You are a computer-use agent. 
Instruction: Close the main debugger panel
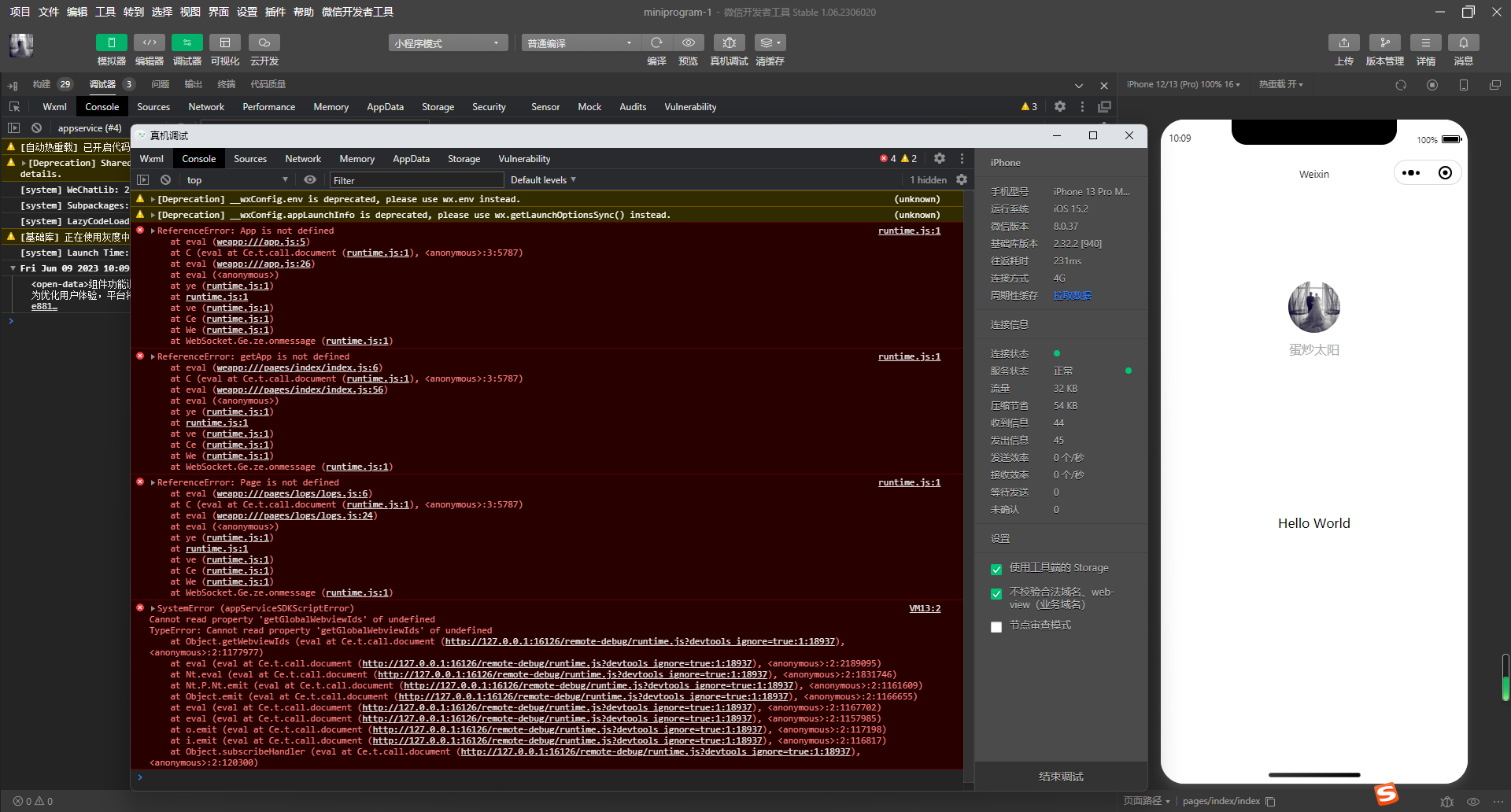pyautogui.click(x=1104, y=85)
